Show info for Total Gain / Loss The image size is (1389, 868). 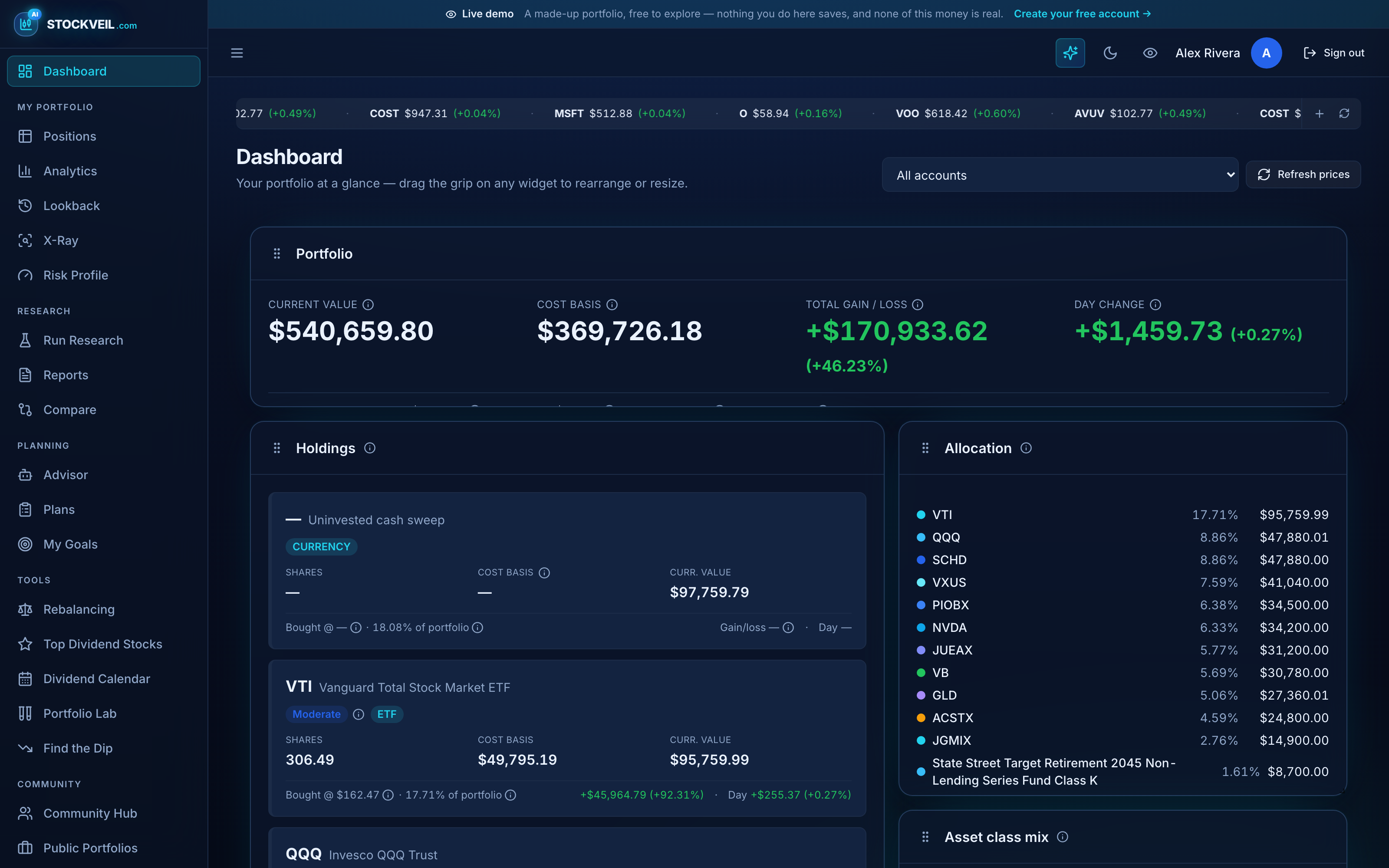(x=918, y=304)
